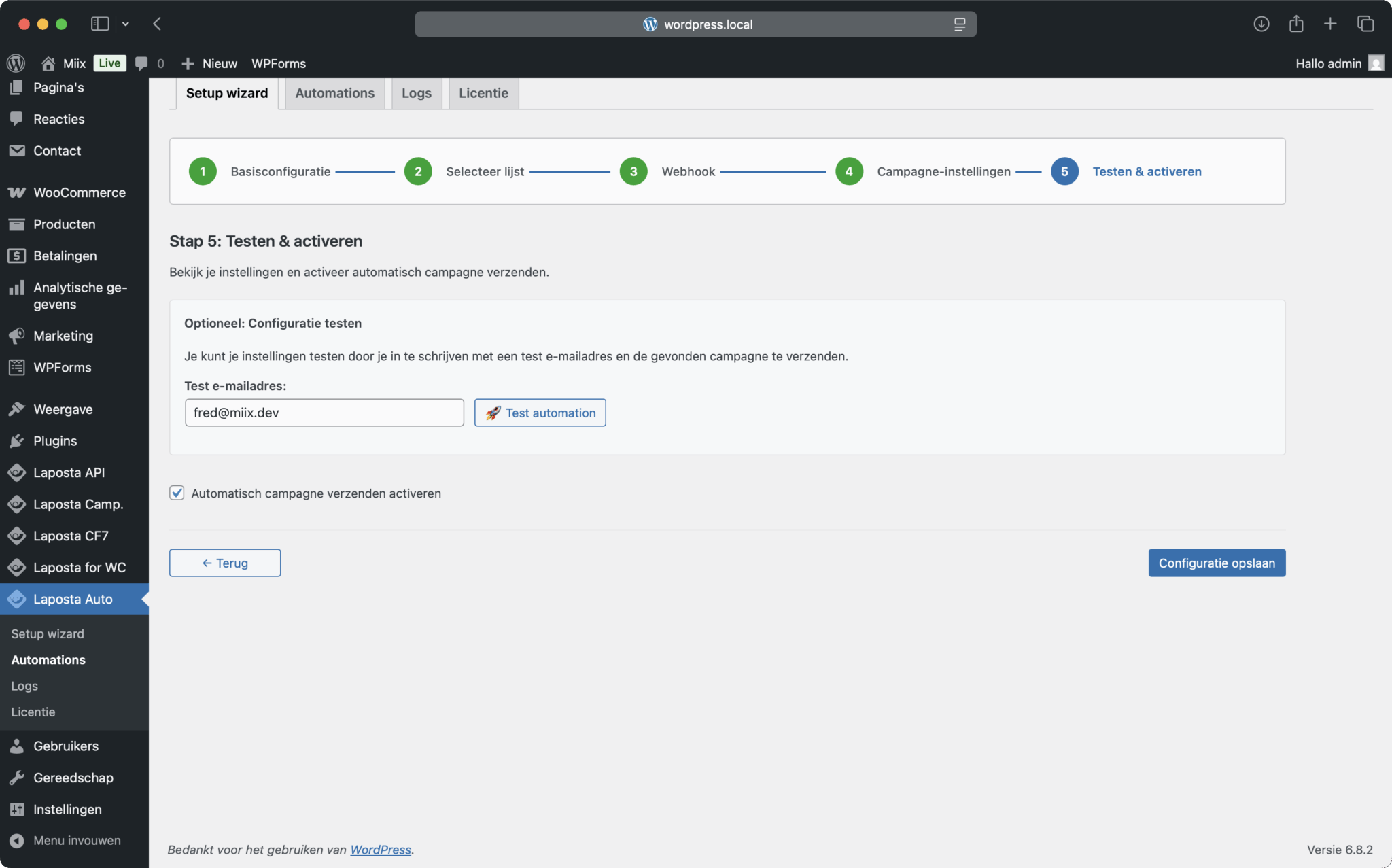This screenshot has width=1392, height=868.
Task: Click the WordPress logo in admin bar
Action: tap(16, 63)
